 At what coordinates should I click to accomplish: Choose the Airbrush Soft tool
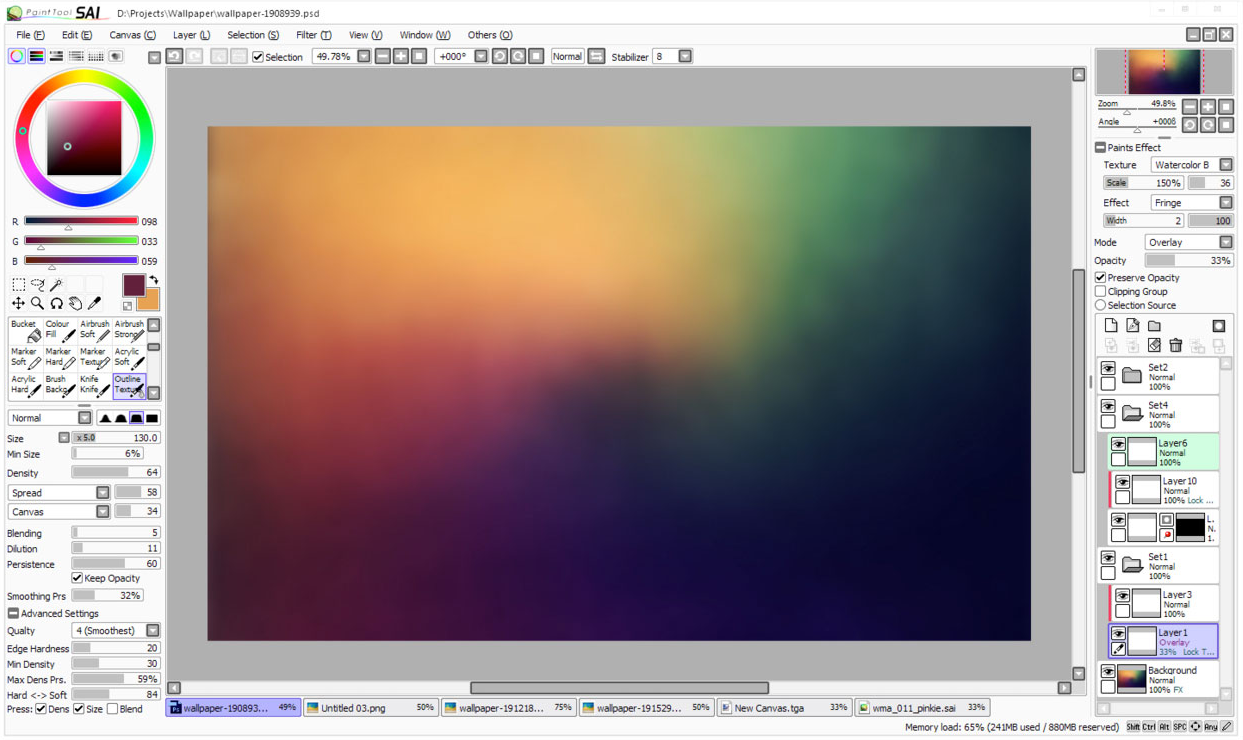pyautogui.click(x=95, y=330)
